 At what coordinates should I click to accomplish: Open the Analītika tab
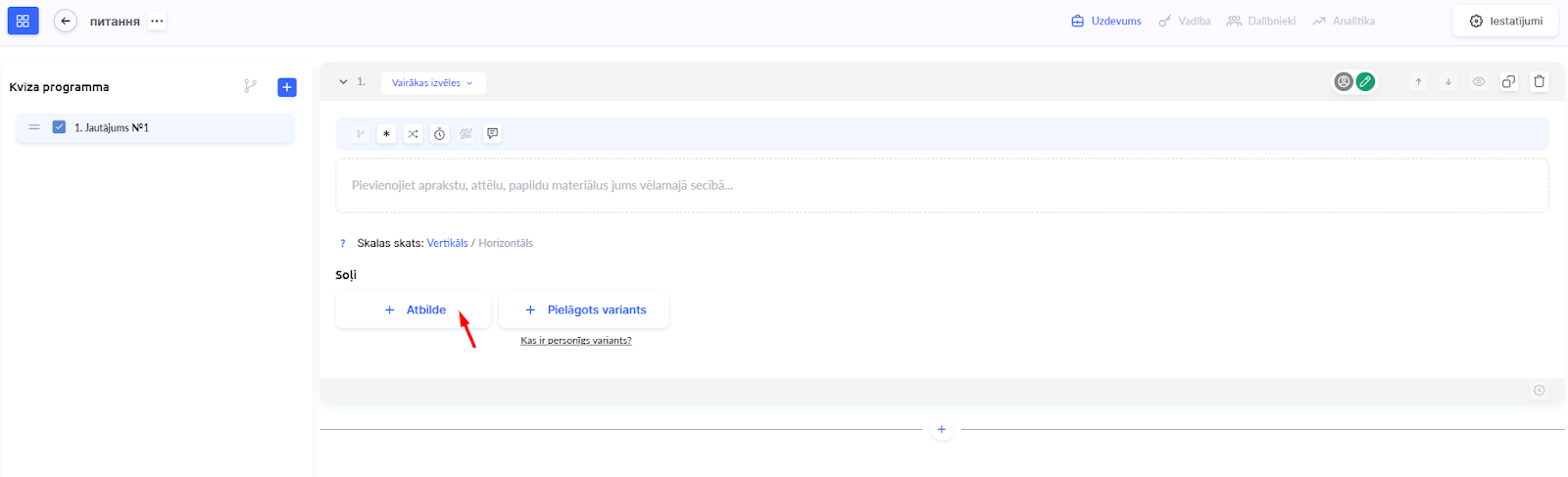1344,21
